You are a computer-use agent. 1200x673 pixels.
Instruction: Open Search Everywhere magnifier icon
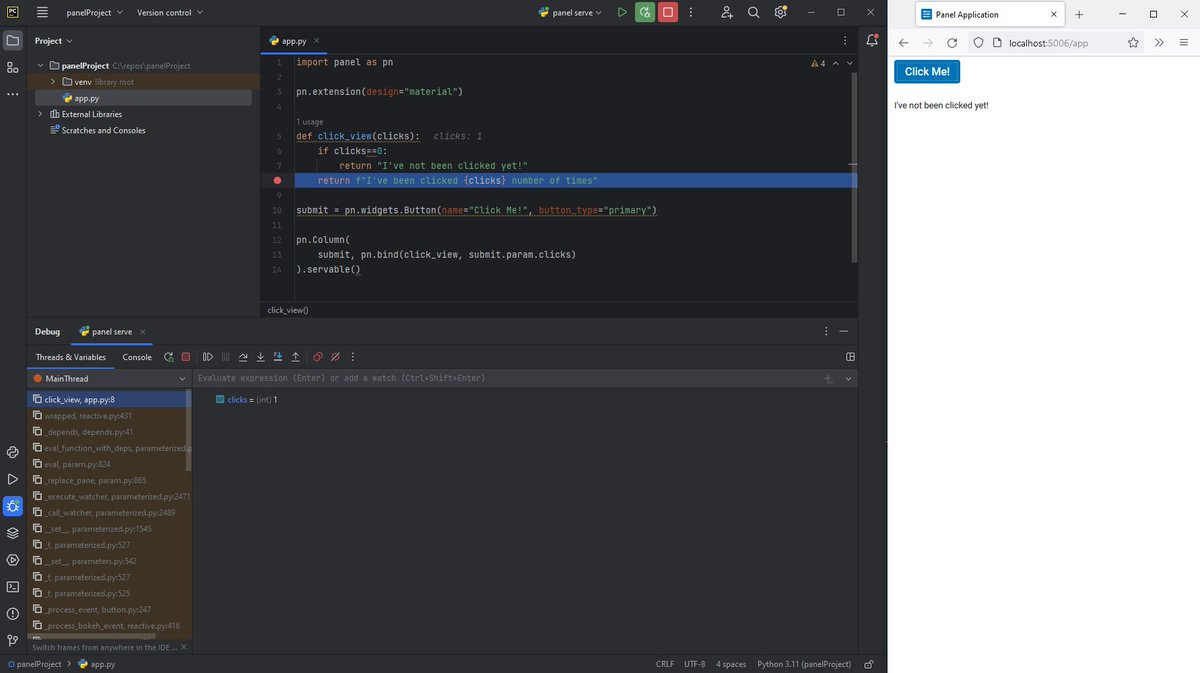click(x=753, y=13)
